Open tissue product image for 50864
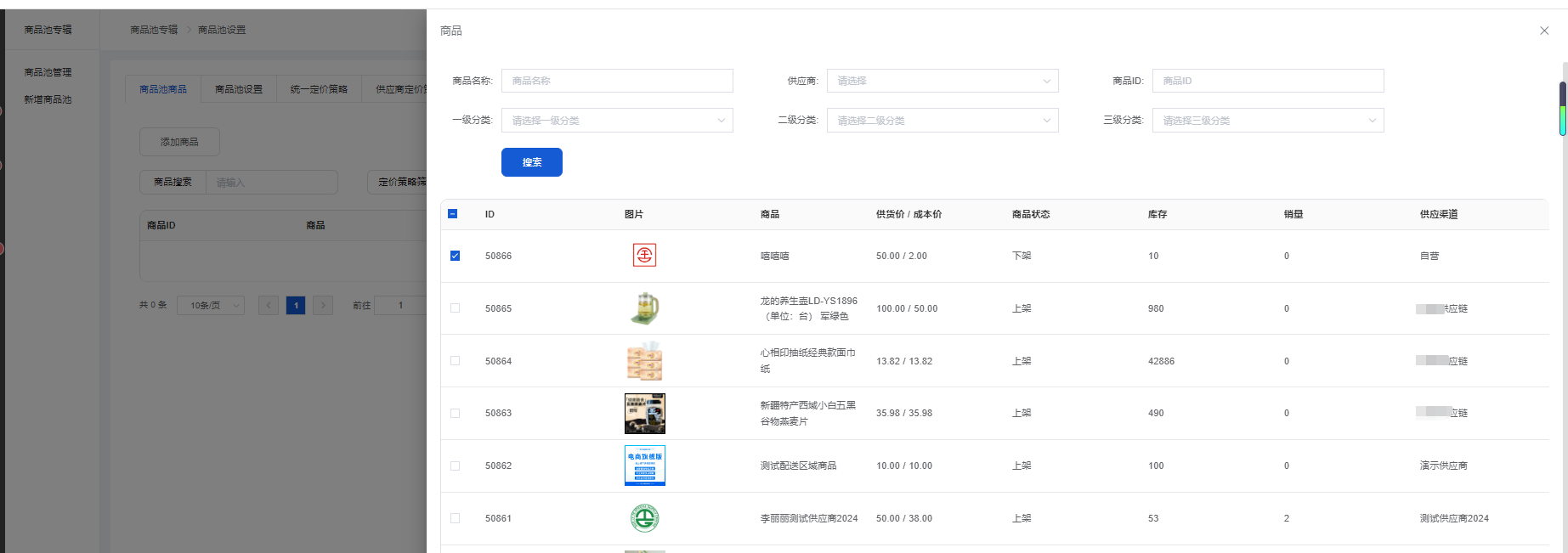 click(x=644, y=361)
